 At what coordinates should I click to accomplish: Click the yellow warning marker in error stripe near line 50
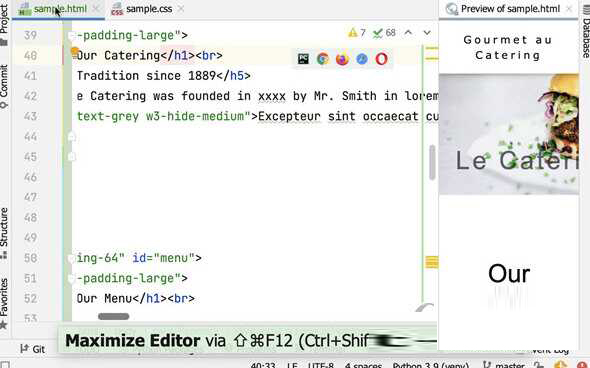click(x=431, y=262)
